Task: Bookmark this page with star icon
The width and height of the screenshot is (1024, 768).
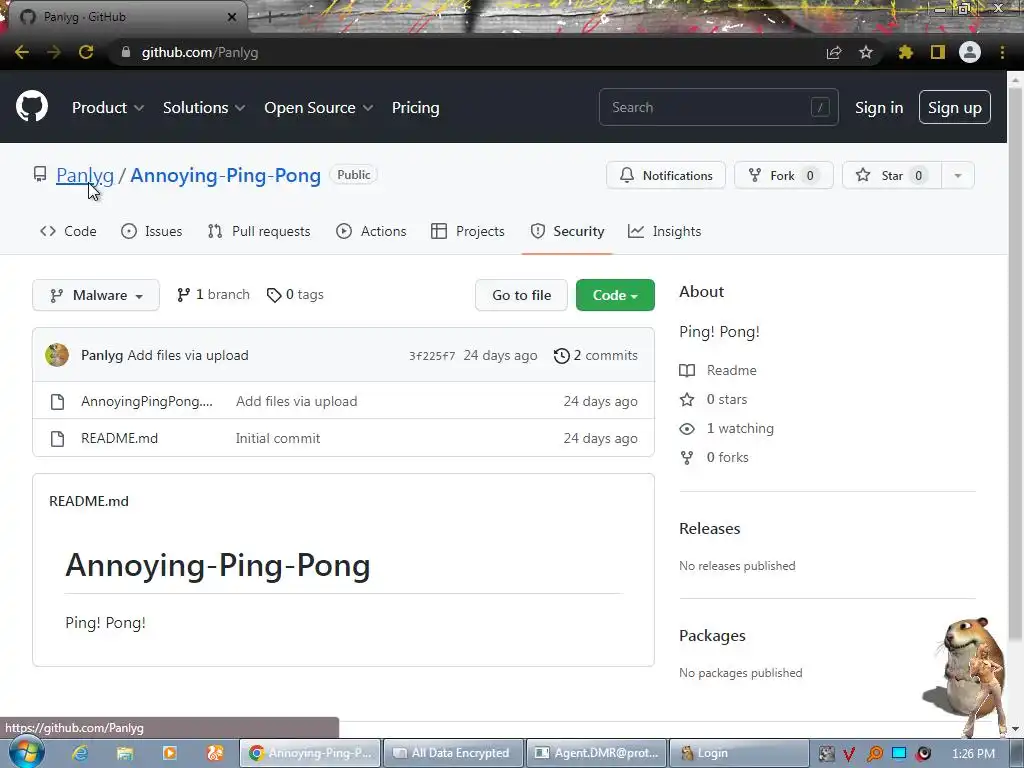Action: point(866,52)
